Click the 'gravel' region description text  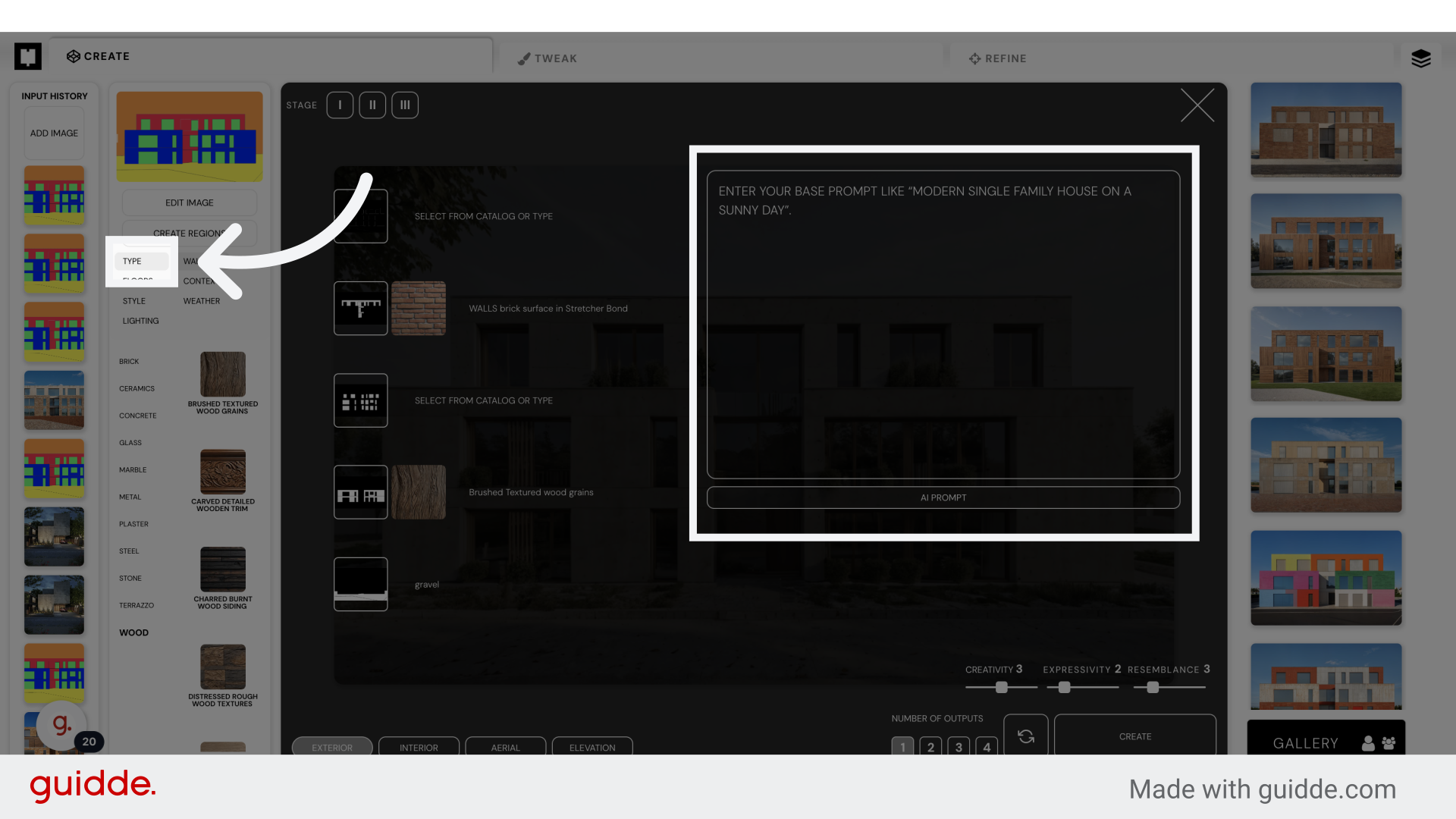427,585
